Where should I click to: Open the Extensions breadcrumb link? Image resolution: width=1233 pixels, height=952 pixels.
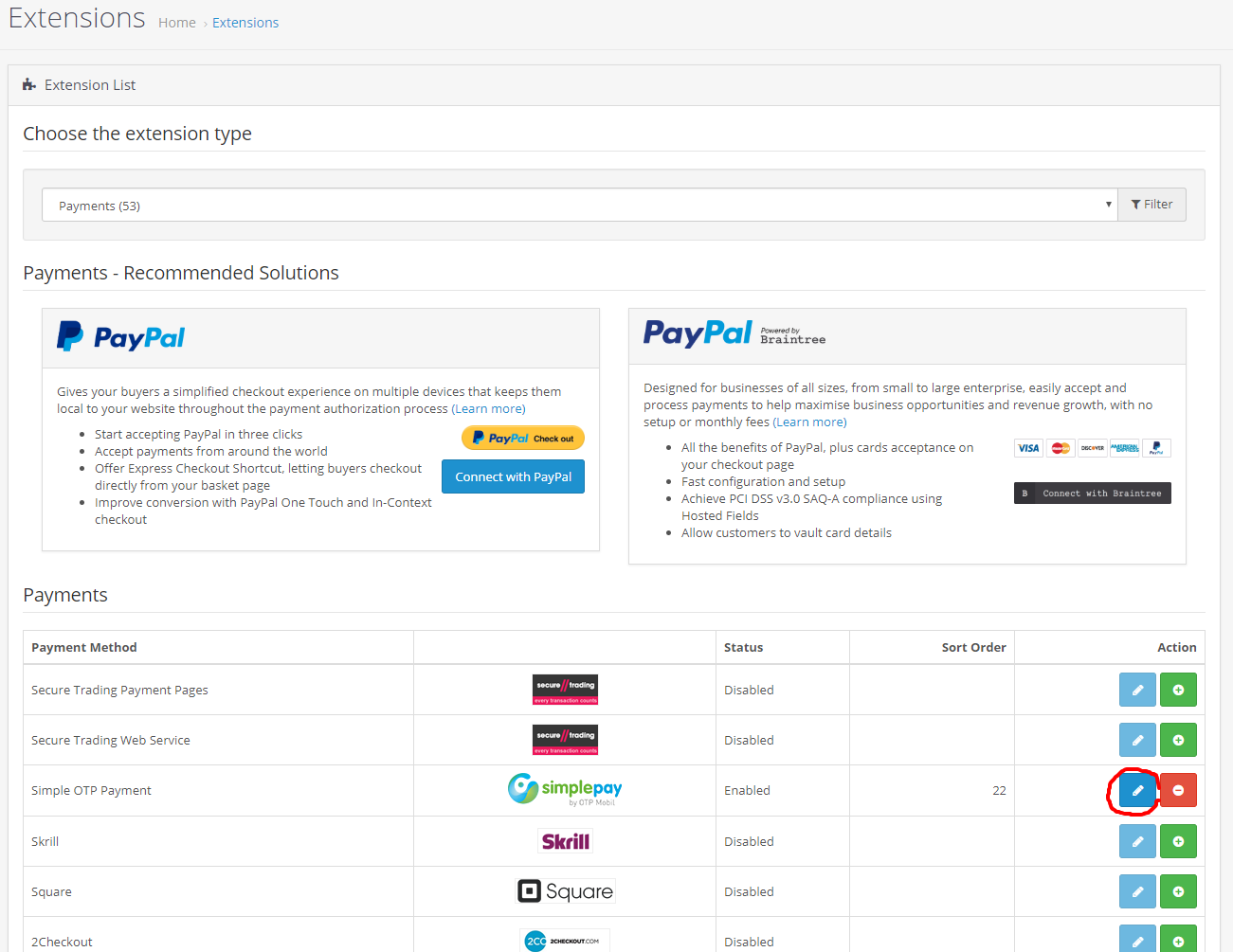(245, 23)
